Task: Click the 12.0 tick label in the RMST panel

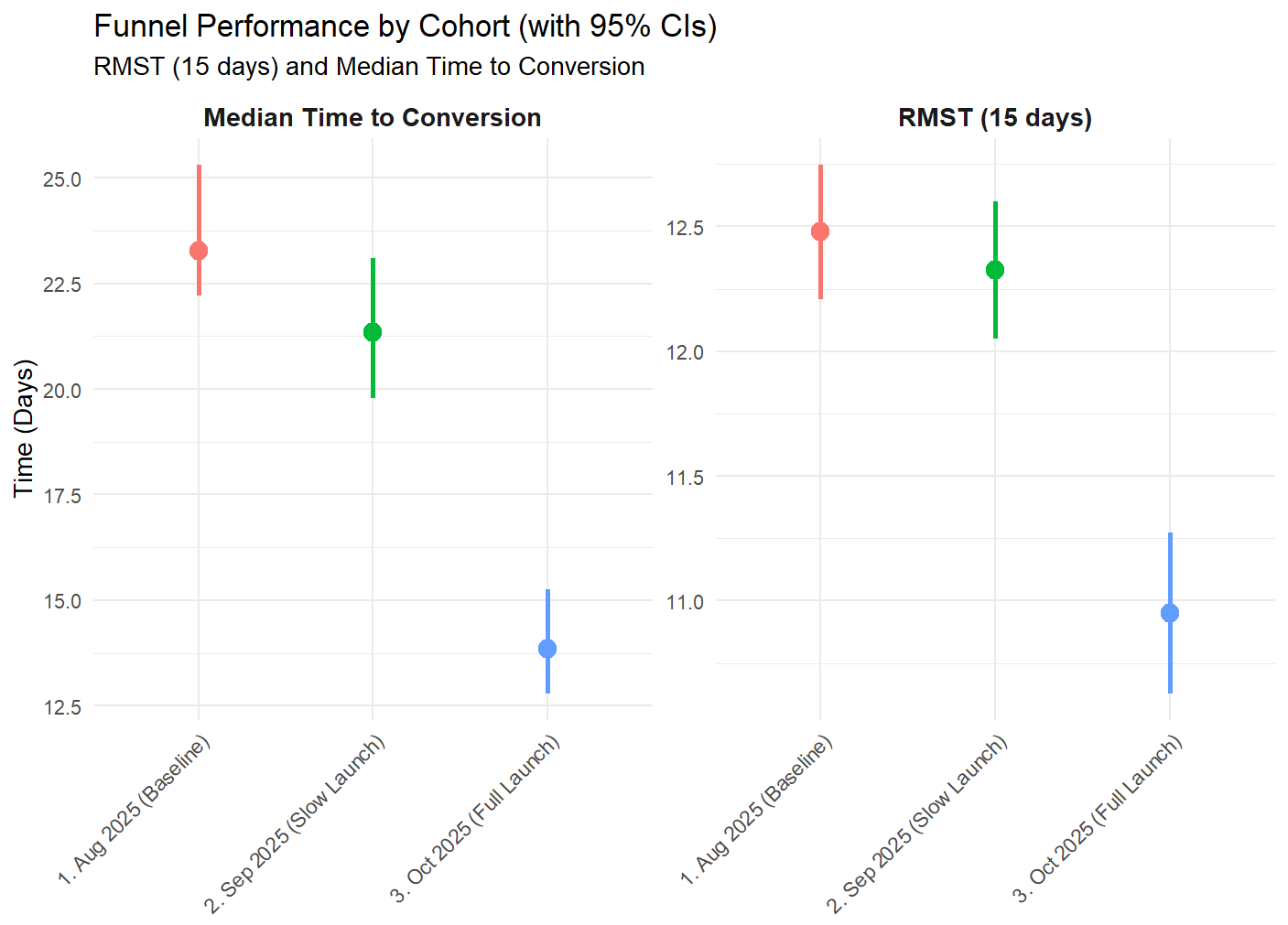Action: pos(685,352)
